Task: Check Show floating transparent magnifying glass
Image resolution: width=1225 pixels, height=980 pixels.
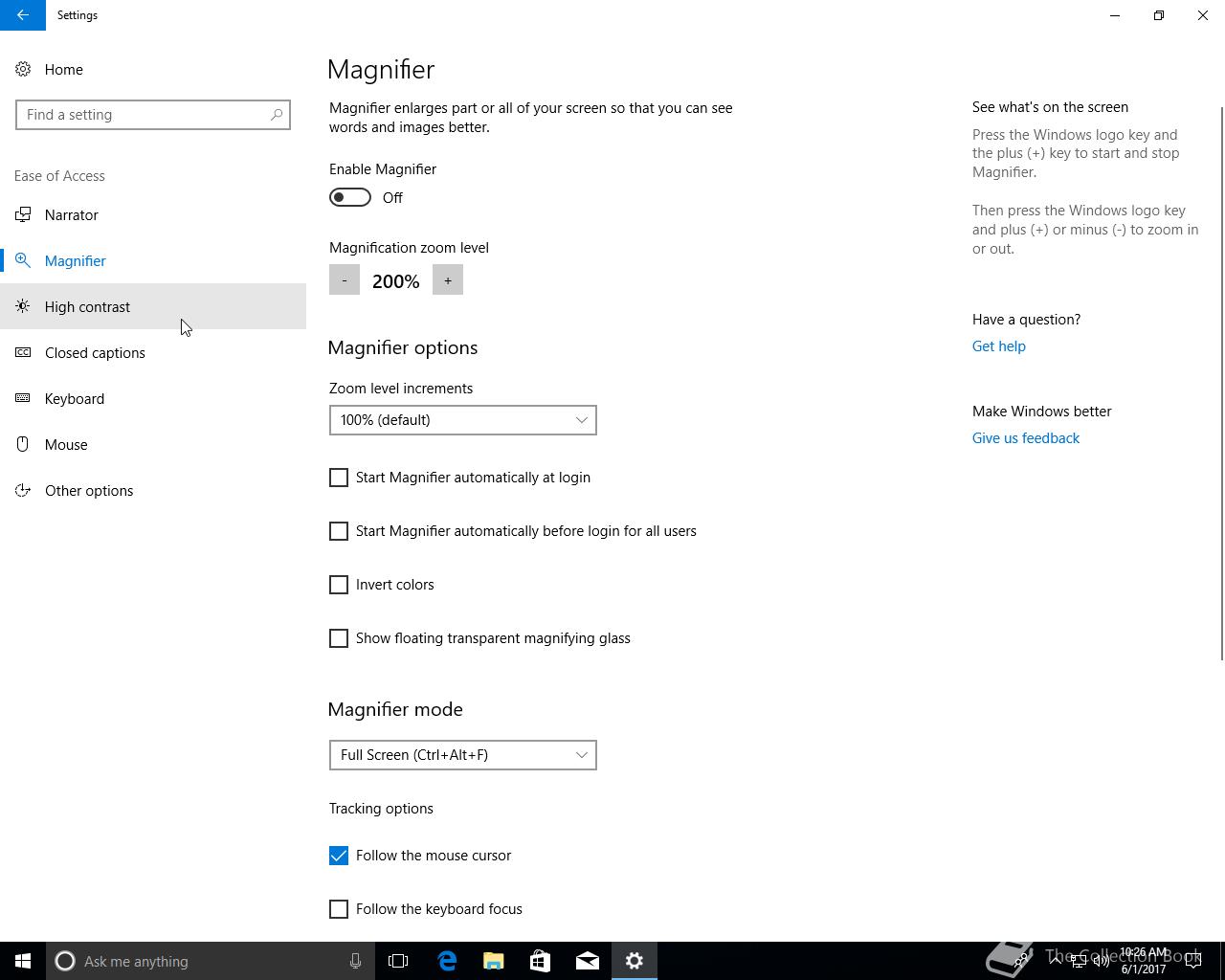Action: click(x=339, y=638)
